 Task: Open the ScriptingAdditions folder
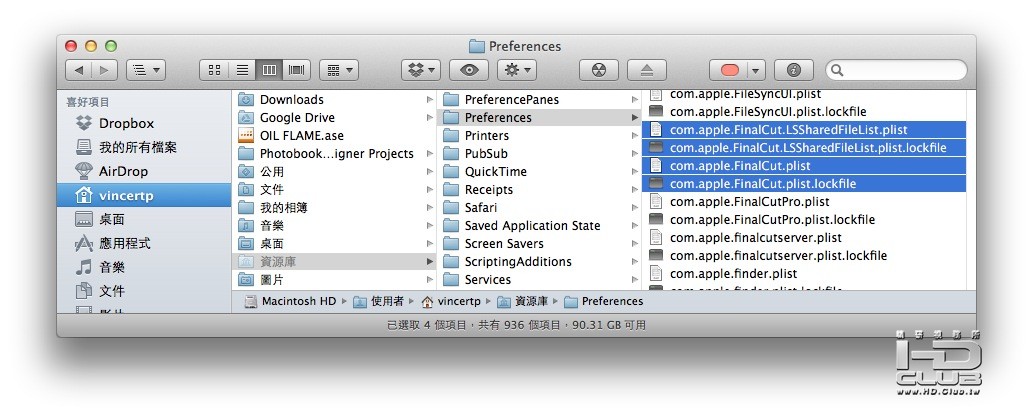[x=540, y=262]
